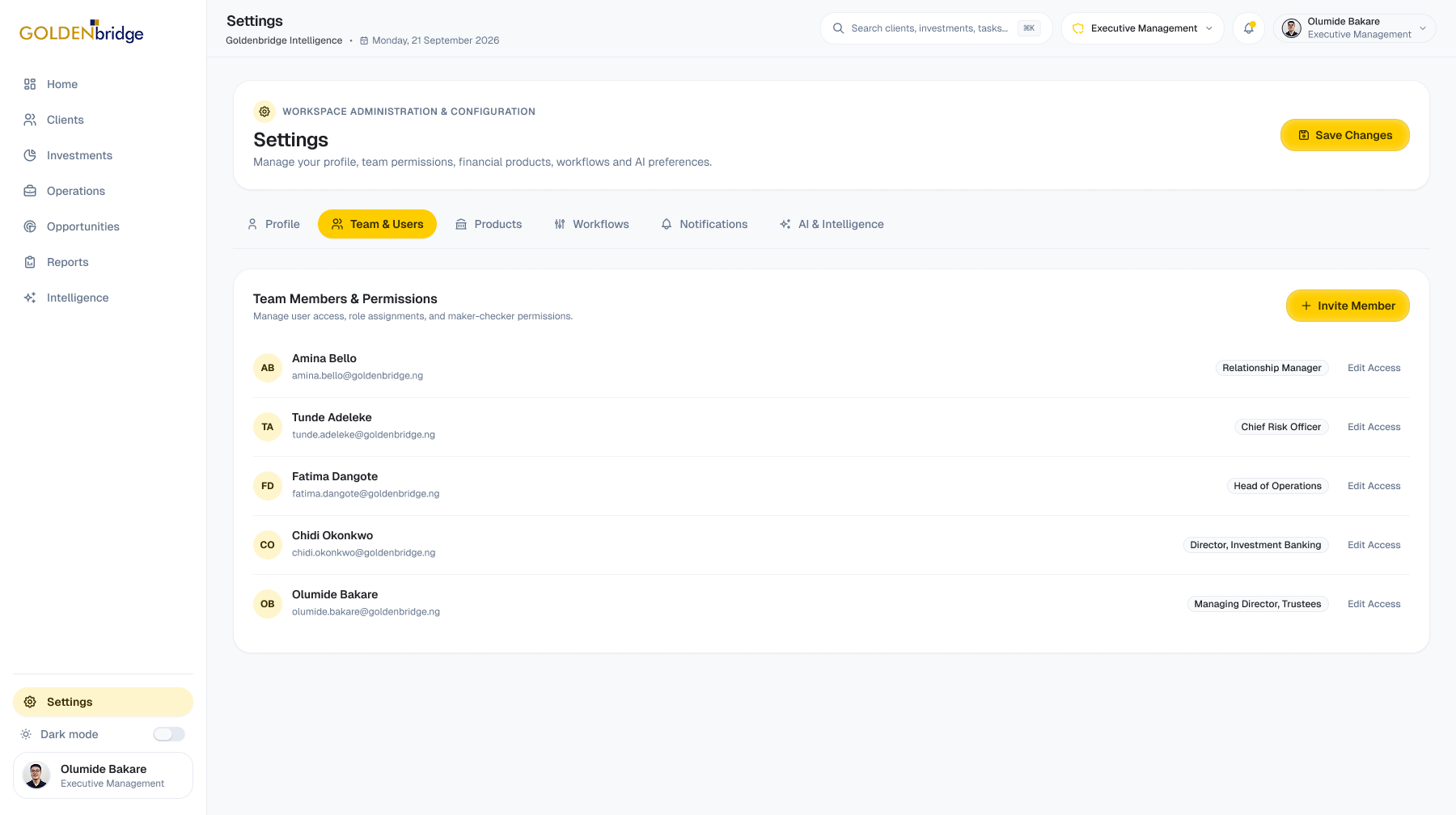Click the Investments pie chart icon
The image size is (1456, 815).
pos(30,155)
